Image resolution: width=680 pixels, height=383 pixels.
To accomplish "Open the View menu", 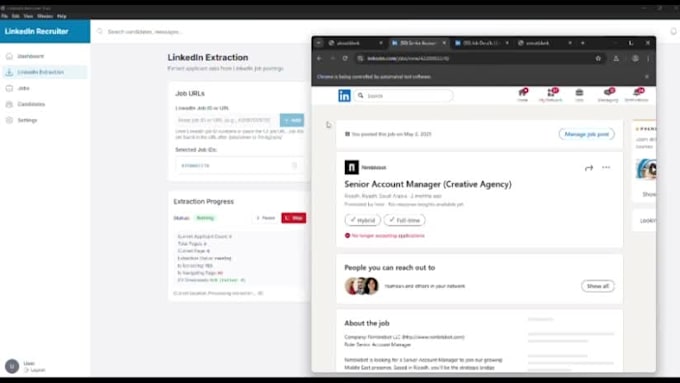I will pos(28,16).
